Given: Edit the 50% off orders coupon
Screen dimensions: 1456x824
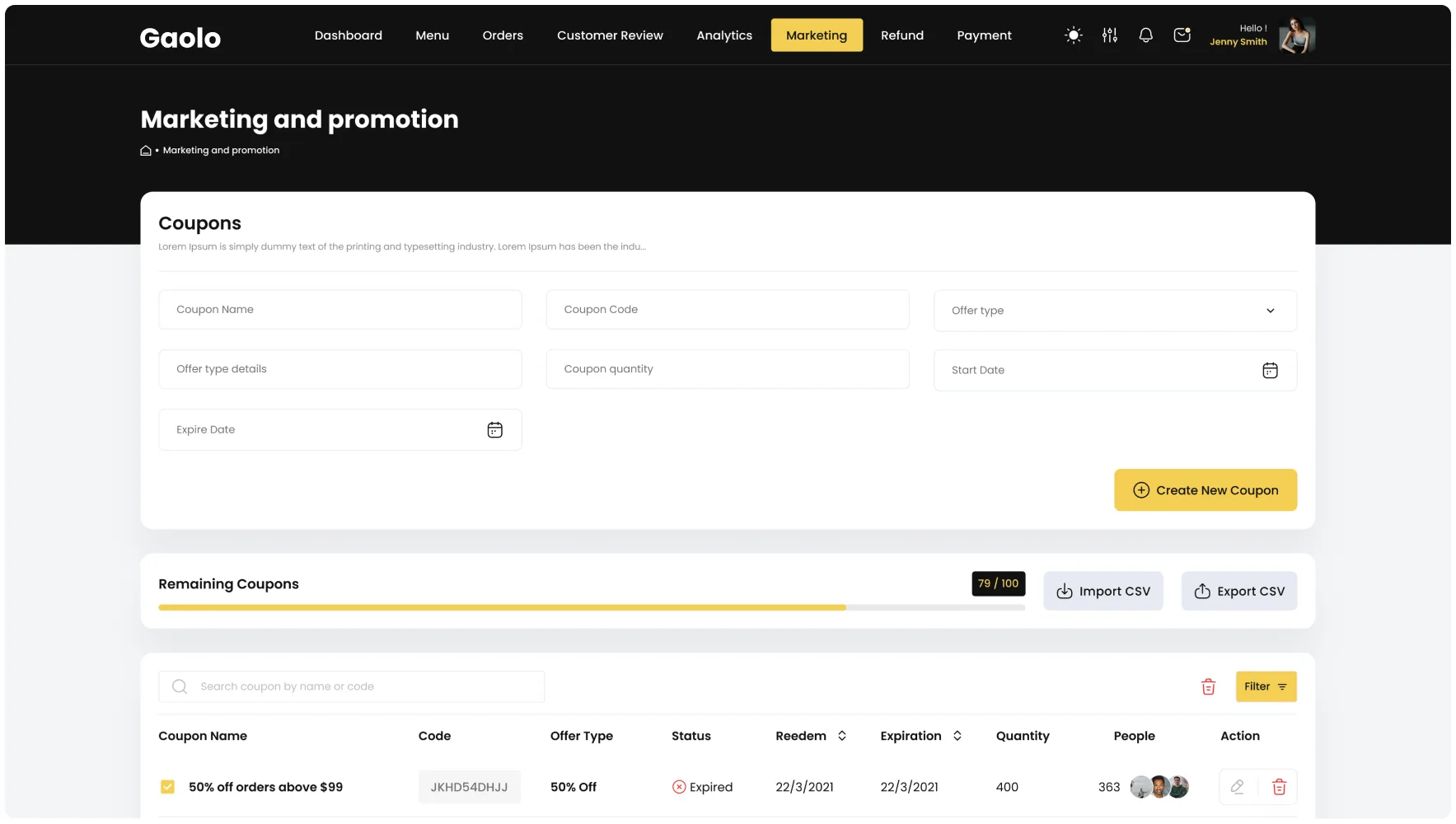Looking at the screenshot, I should pos(1237,787).
